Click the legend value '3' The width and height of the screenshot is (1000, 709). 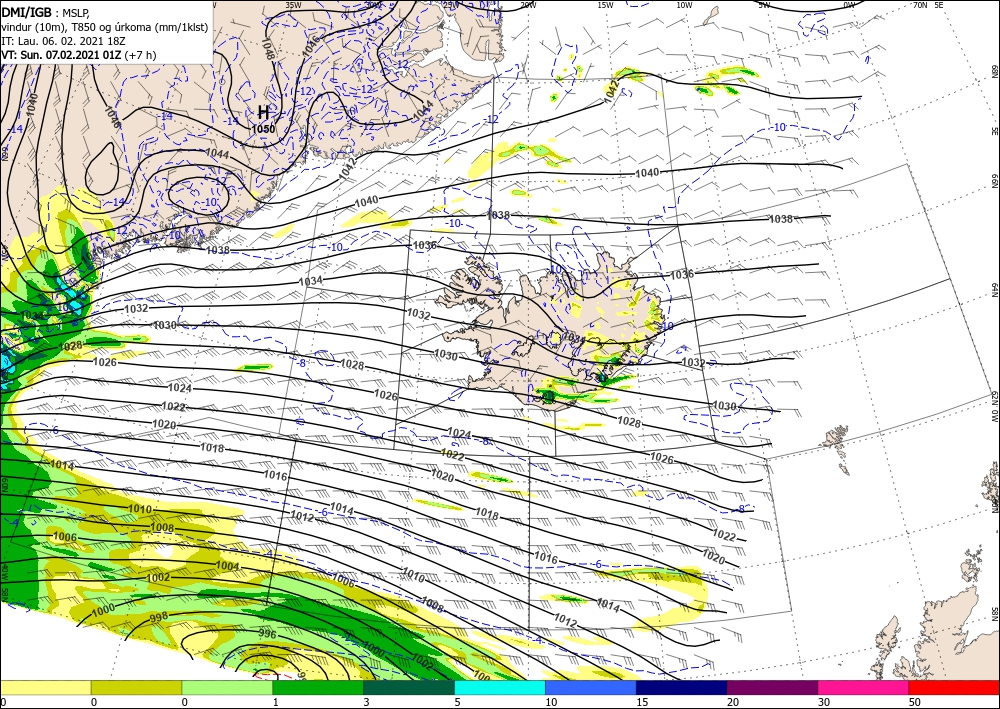click(366, 702)
